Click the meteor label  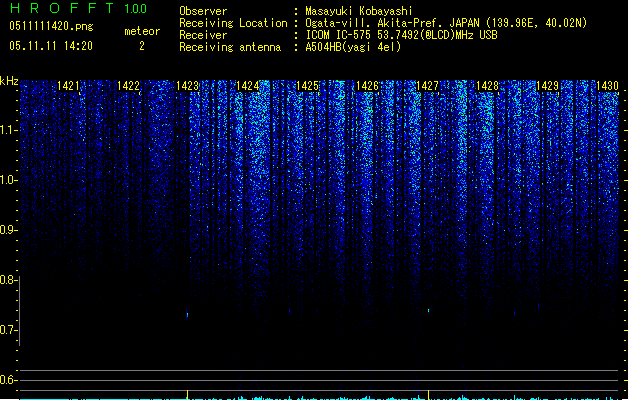142,31
